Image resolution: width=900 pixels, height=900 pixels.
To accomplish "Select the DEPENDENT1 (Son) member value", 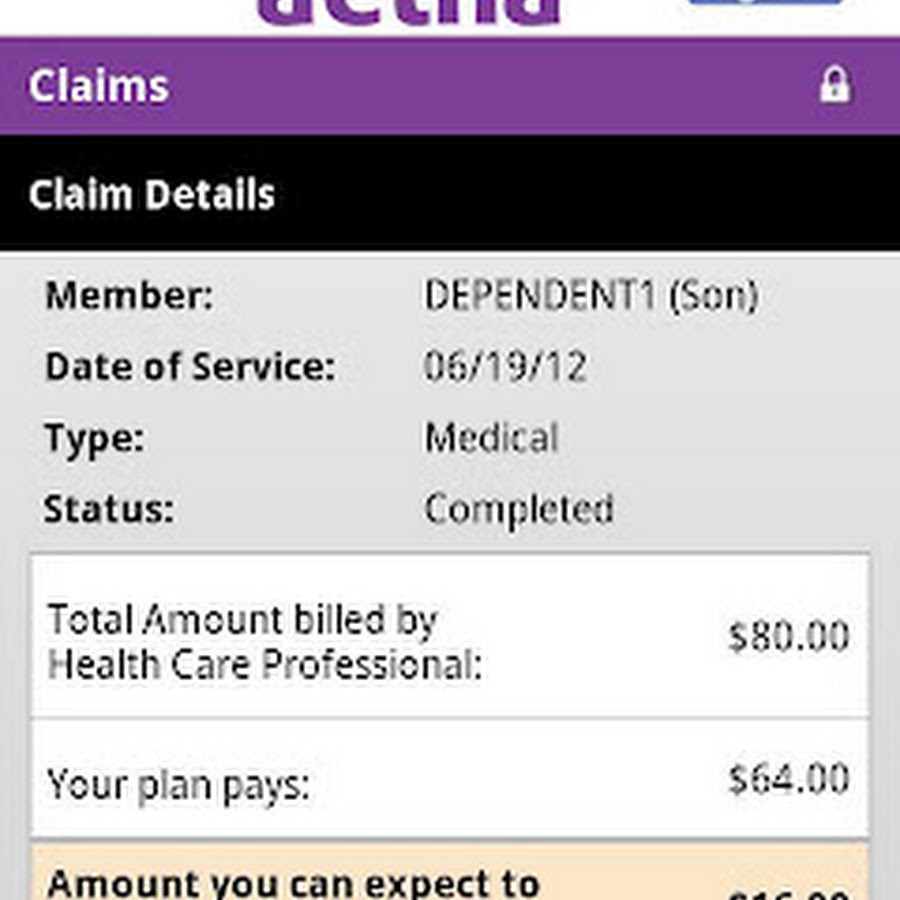I will 591,296.
